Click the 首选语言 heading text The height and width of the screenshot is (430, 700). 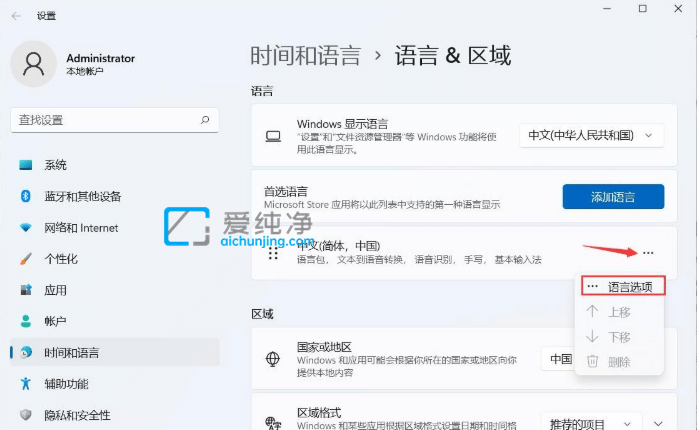pyautogui.click(x=286, y=192)
